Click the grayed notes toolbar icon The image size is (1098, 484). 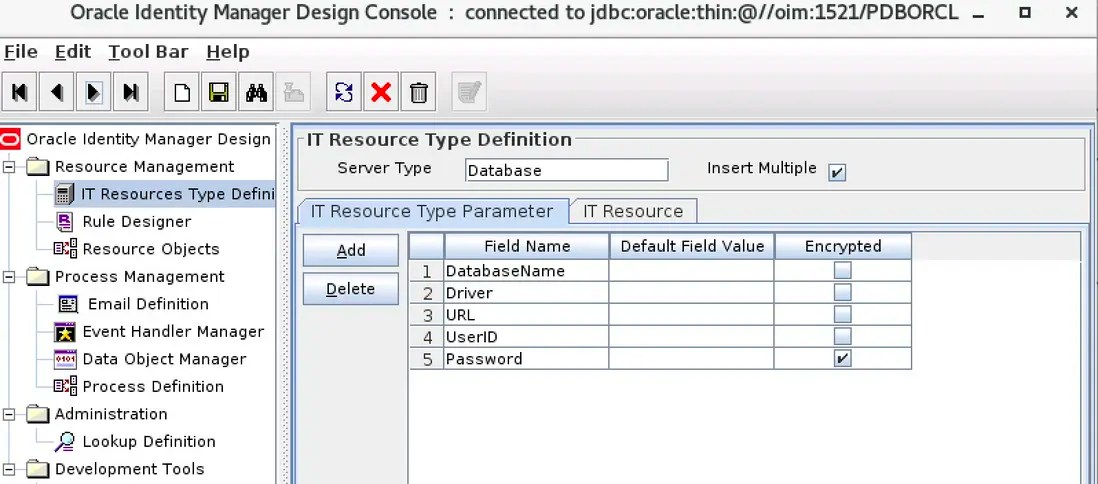468,92
